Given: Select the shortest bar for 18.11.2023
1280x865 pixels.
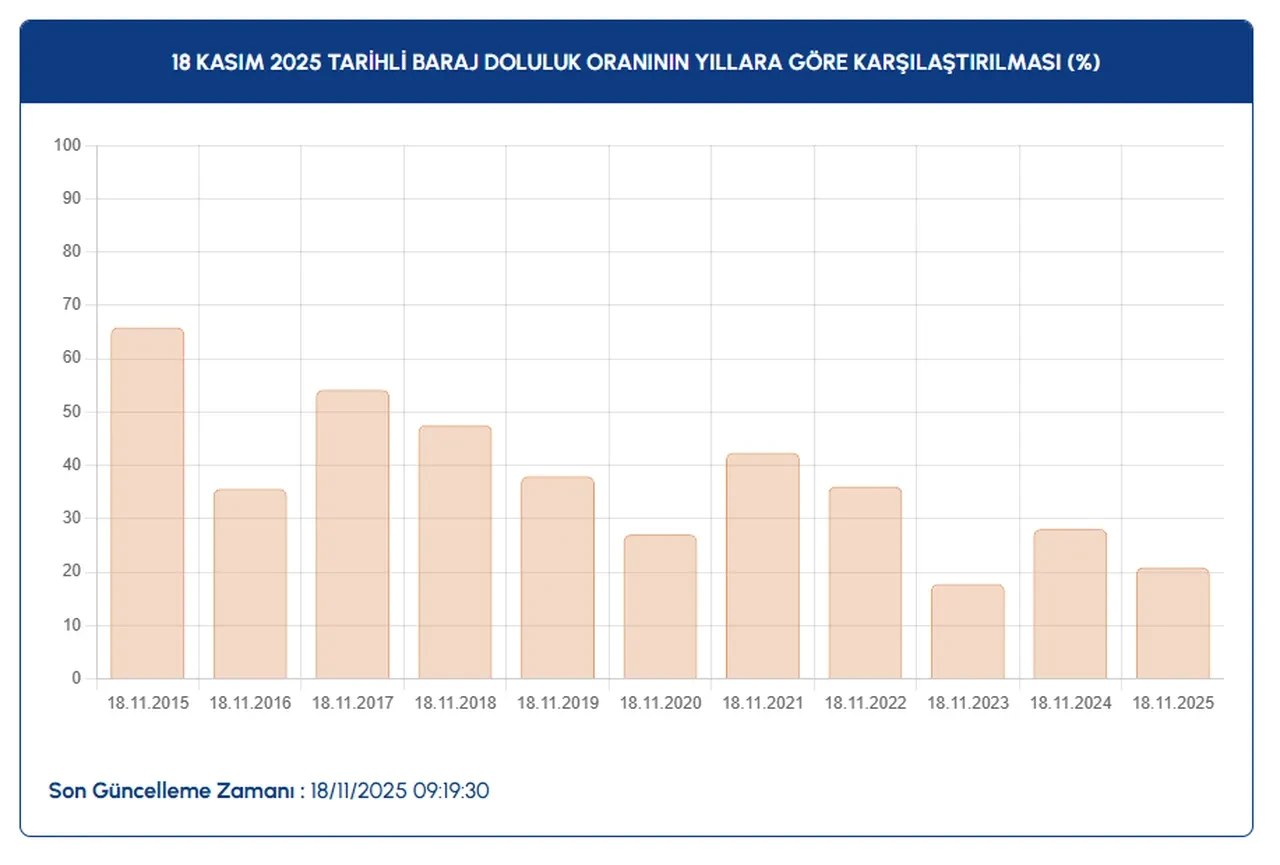Looking at the screenshot, I should (x=968, y=630).
